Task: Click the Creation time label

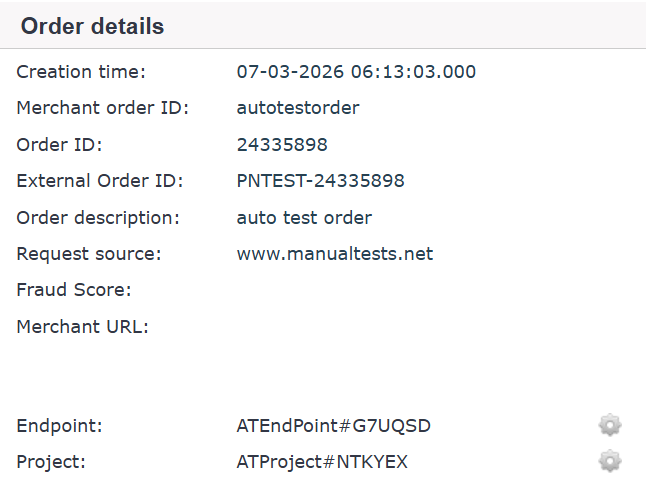Action: point(81,72)
